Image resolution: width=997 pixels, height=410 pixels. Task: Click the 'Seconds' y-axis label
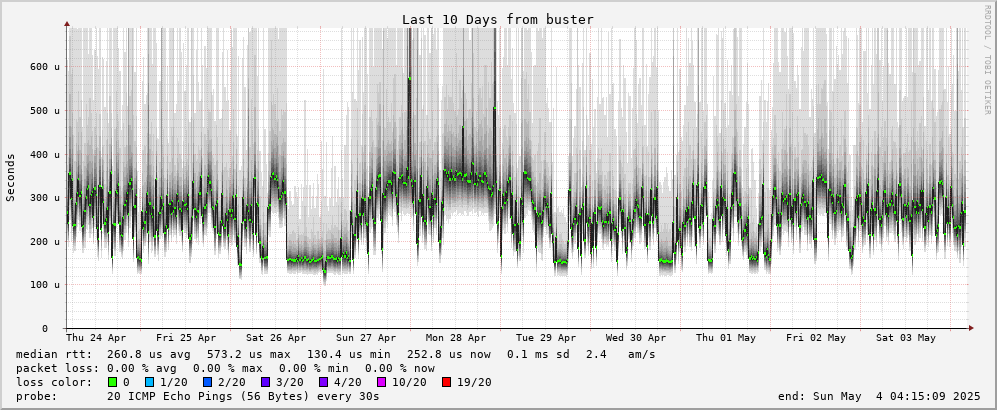tap(11, 177)
